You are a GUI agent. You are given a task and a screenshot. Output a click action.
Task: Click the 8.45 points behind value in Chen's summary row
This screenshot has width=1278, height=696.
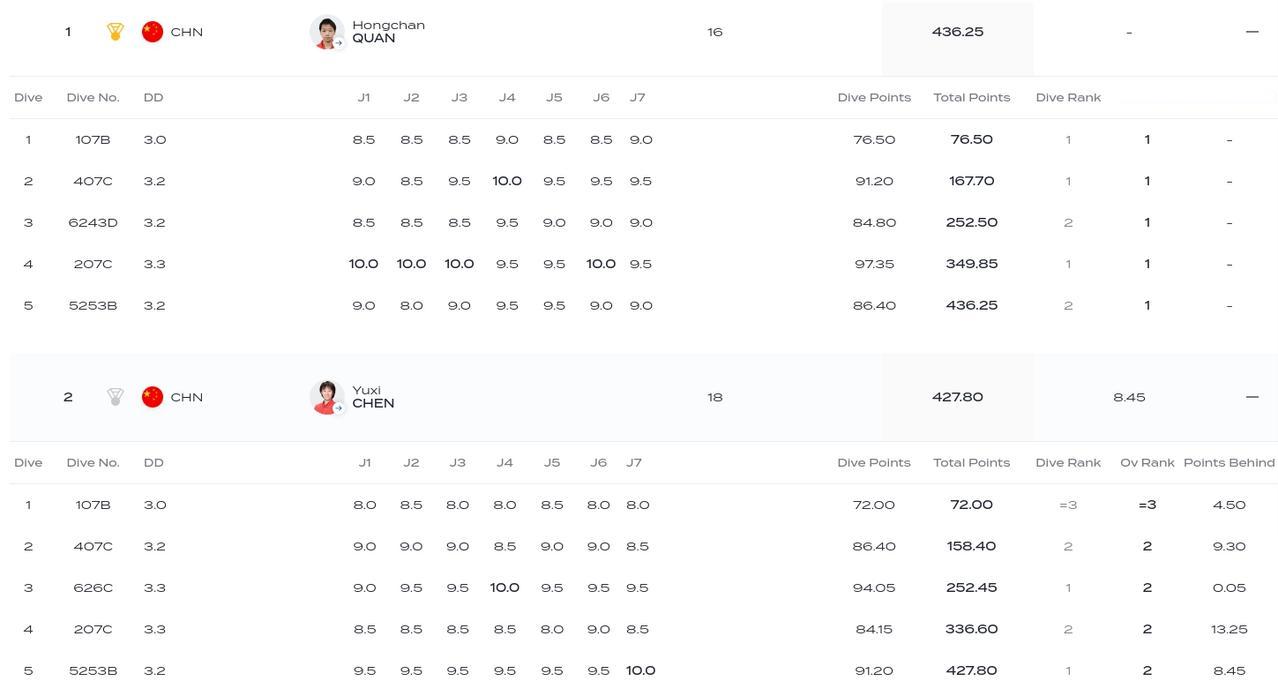(1129, 397)
